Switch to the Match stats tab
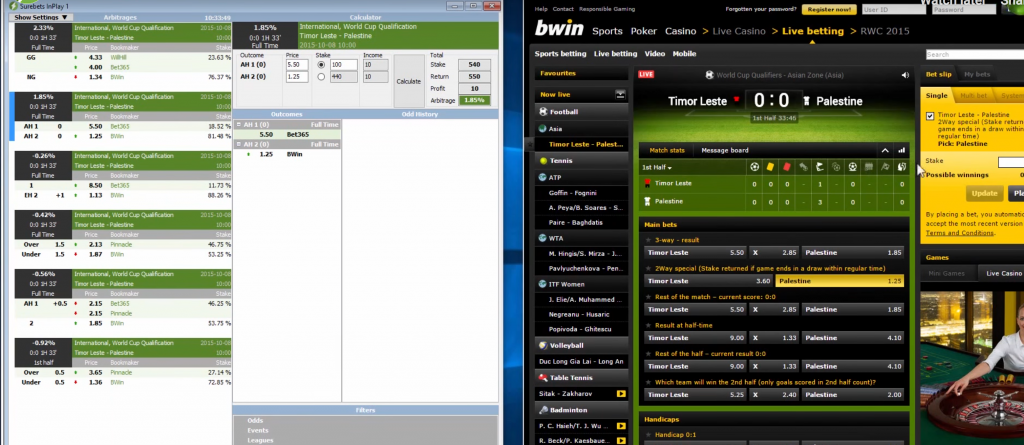1024x445 pixels. pyautogui.click(x=667, y=150)
